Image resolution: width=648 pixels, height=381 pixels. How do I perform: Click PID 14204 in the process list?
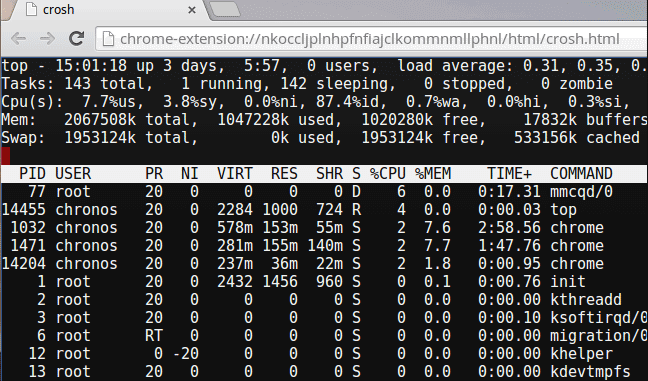click(x=24, y=264)
